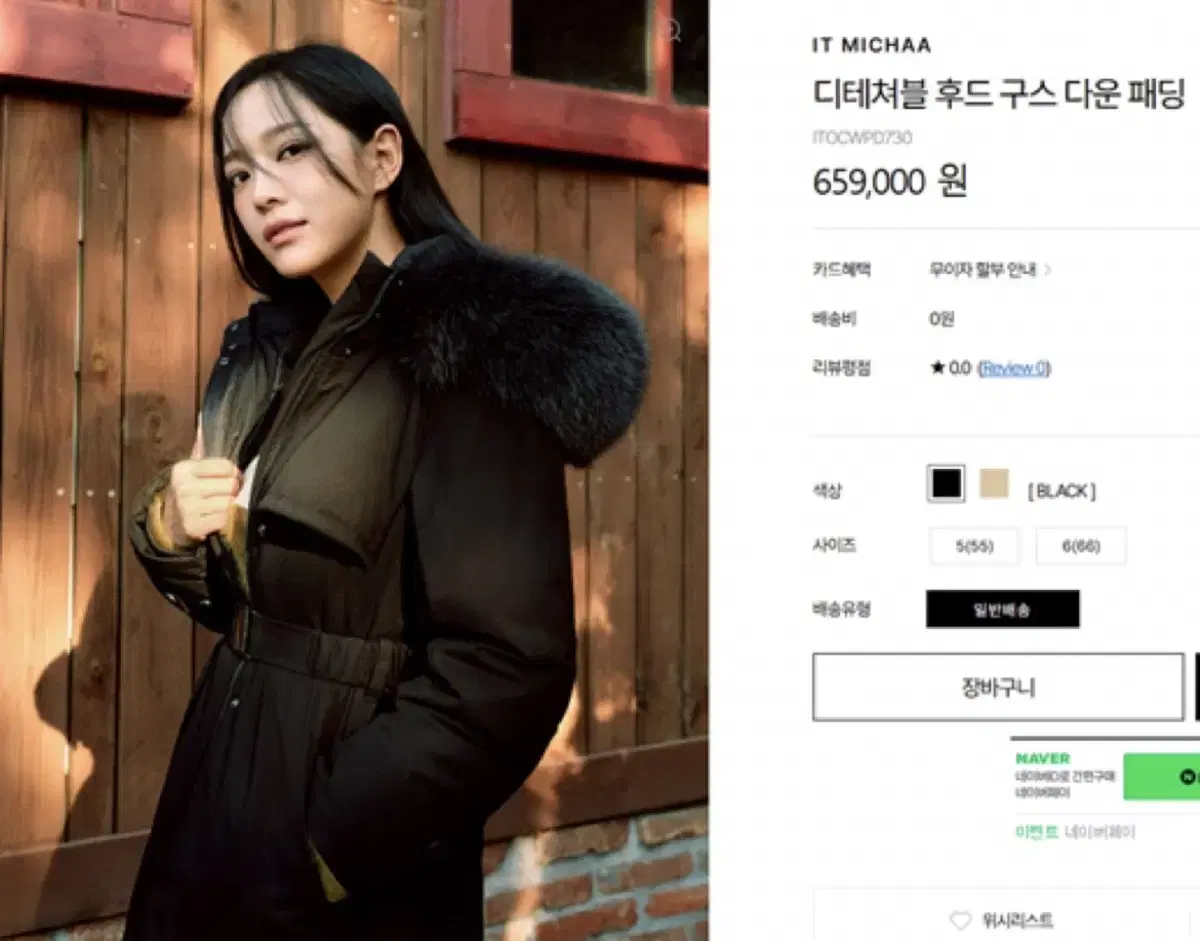Click the heart wishlist icon
This screenshot has width=1200, height=941.
(x=960, y=920)
